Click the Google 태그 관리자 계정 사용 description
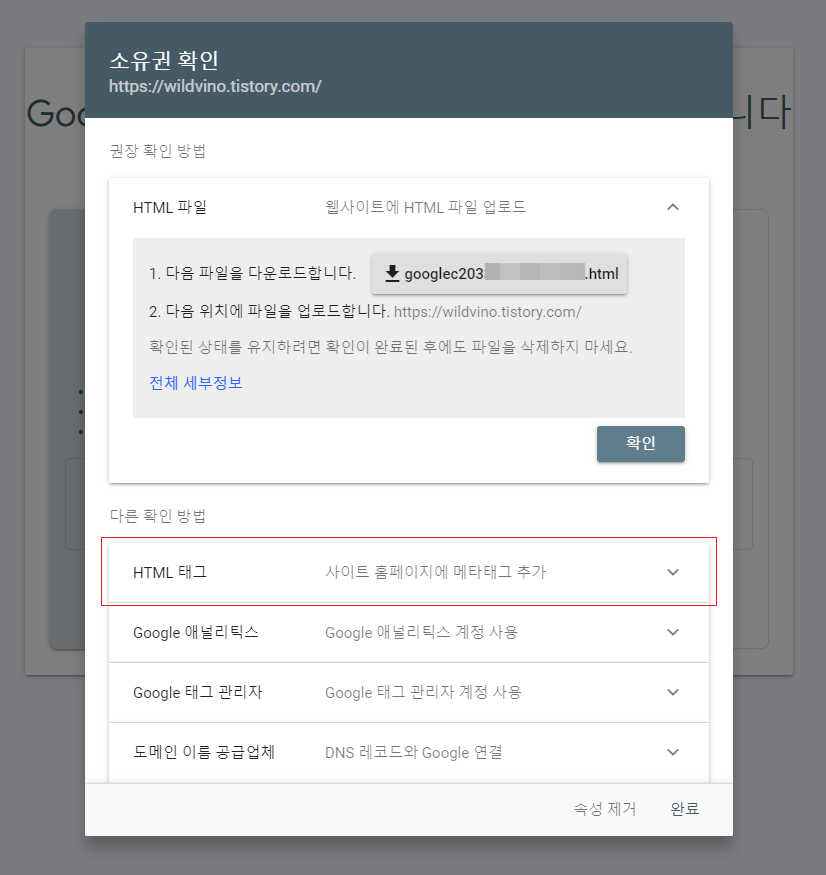826x875 pixels. [423, 693]
